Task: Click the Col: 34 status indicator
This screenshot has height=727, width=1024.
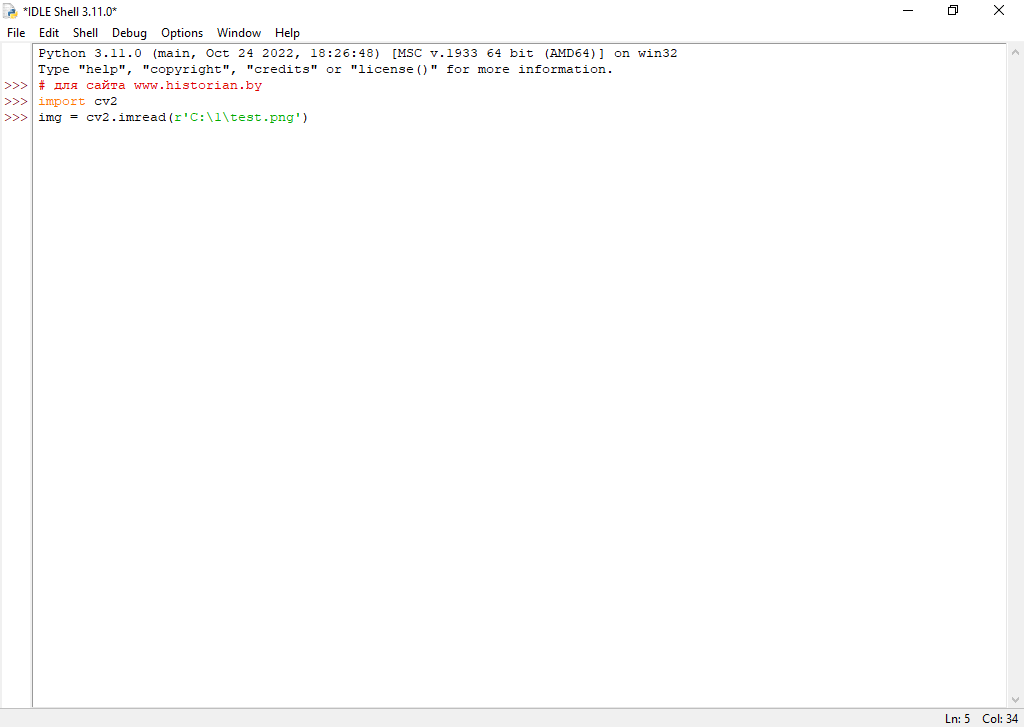Action: pyautogui.click(x=999, y=719)
